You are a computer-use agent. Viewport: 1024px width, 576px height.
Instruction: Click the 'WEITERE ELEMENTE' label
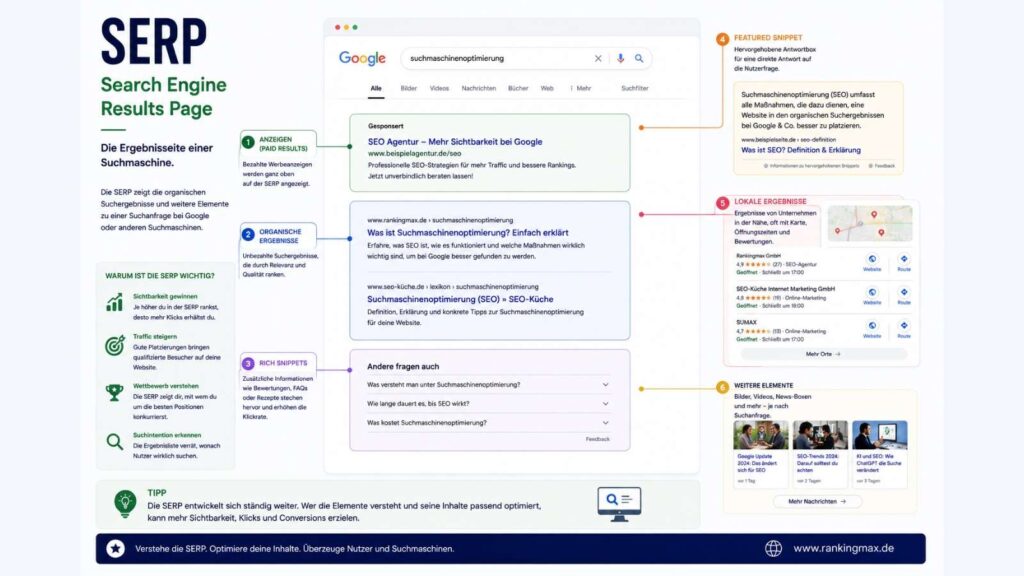point(763,386)
